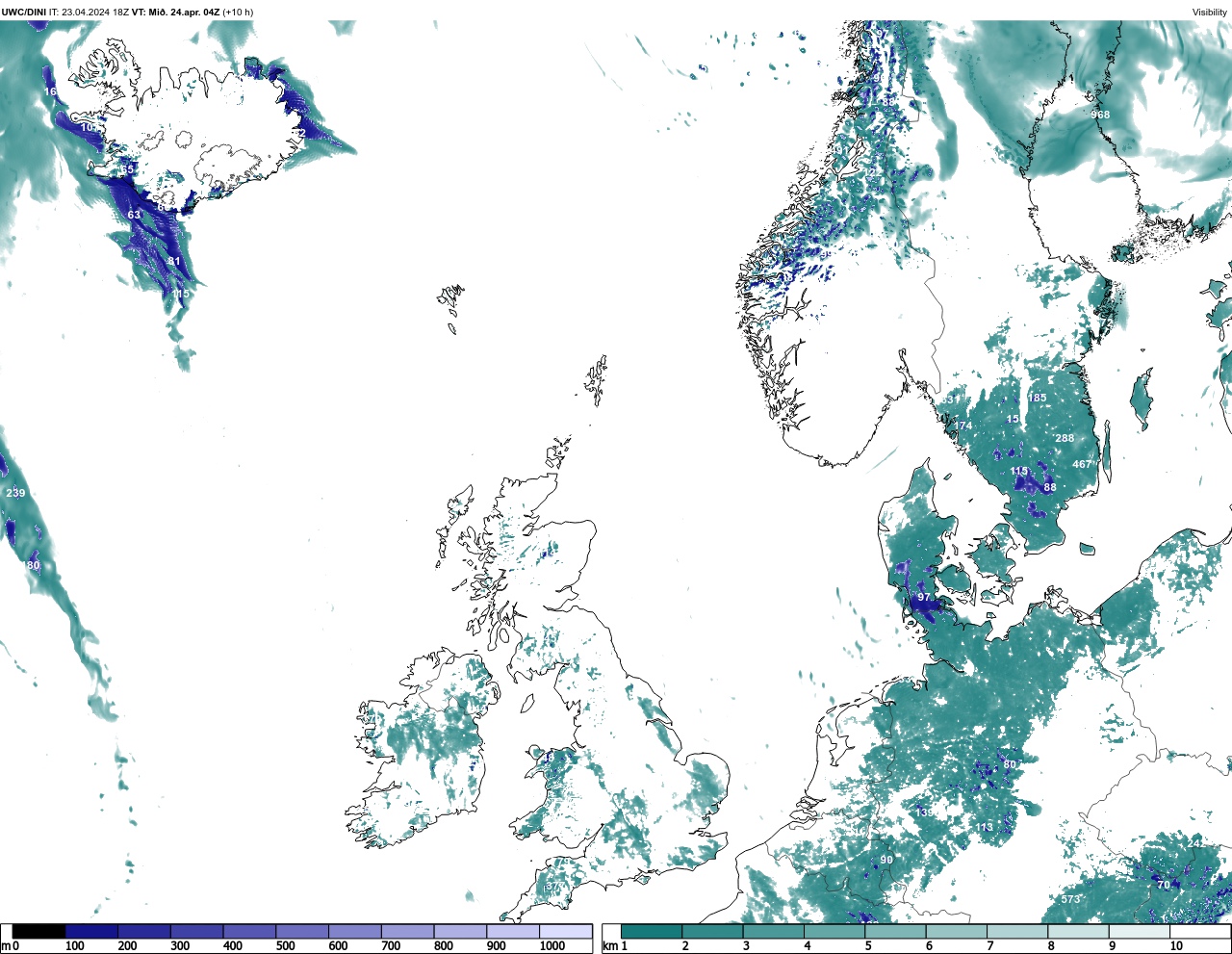Select the lightest swatch right of 1000

[x=565, y=932]
